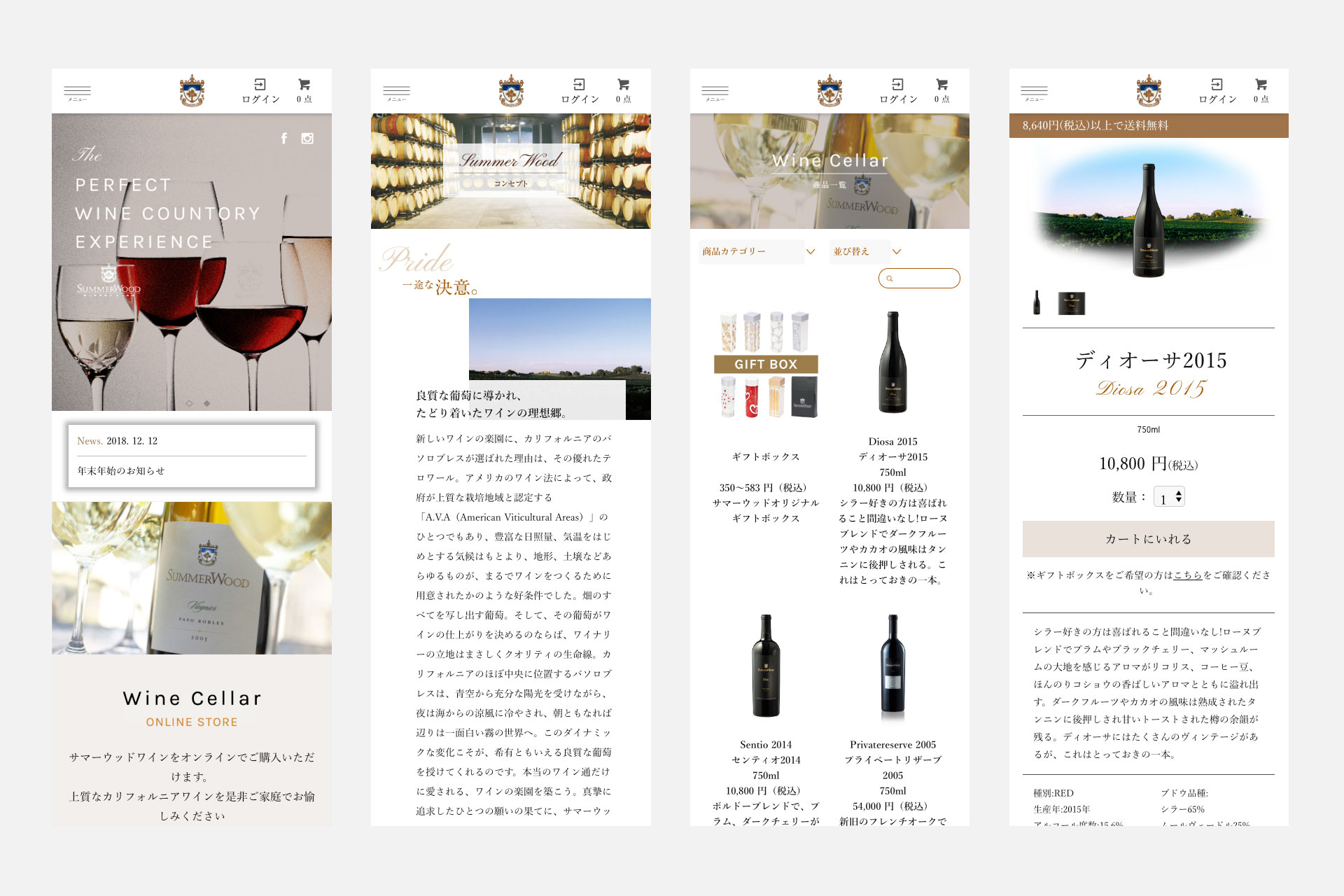Change quantity using the 数量 stepper

tap(1170, 497)
